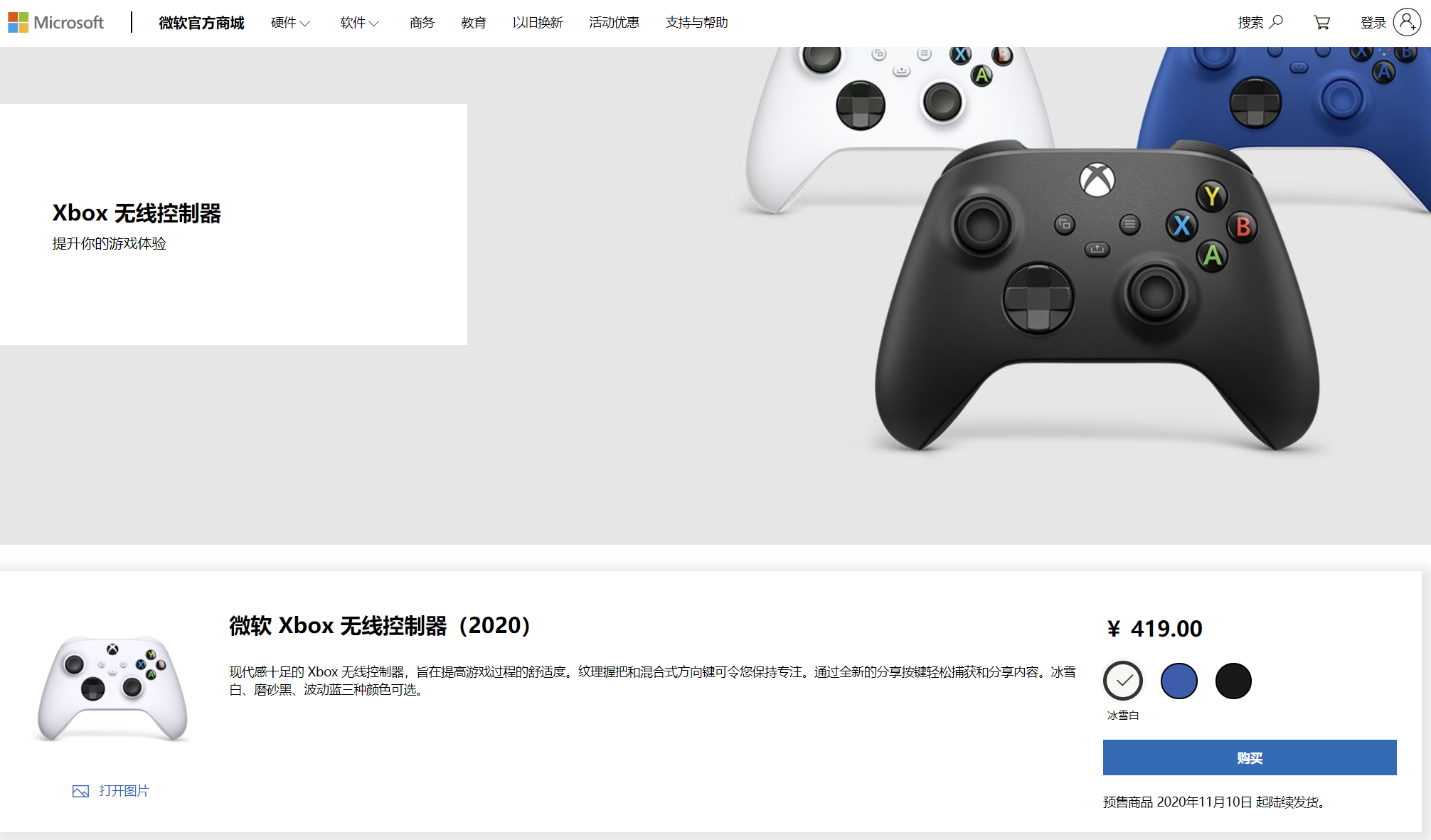
Task: Open the search magnifier icon
Action: [x=1277, y=22]
